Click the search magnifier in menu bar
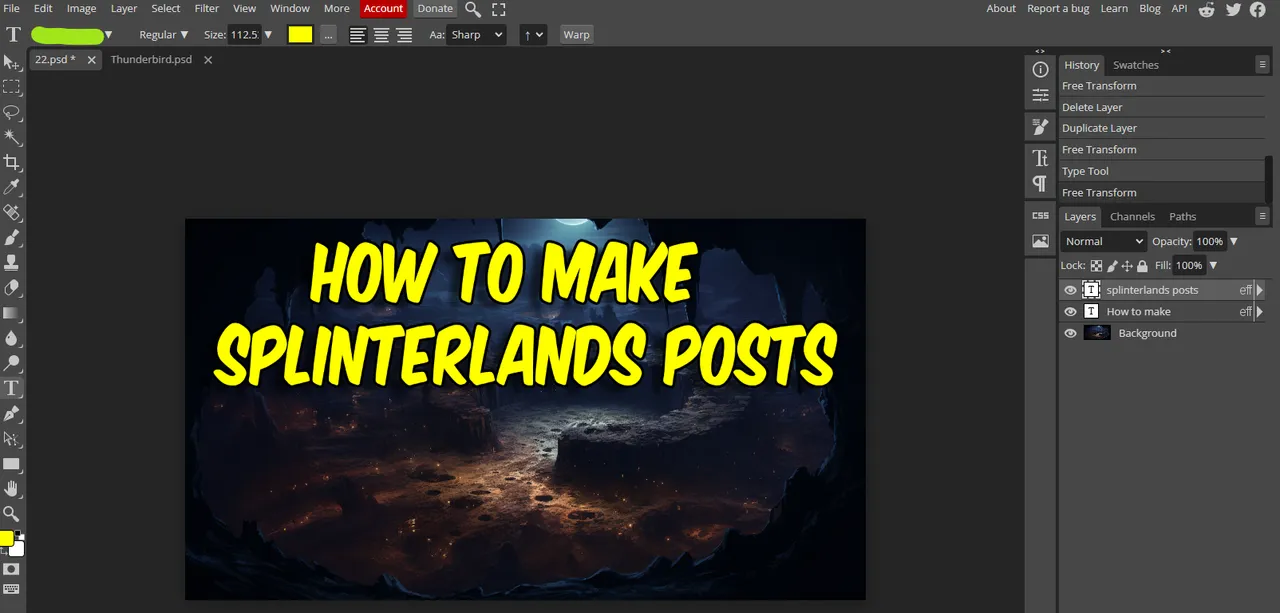This screenshot has width=1280, height=613. [473, 9]
